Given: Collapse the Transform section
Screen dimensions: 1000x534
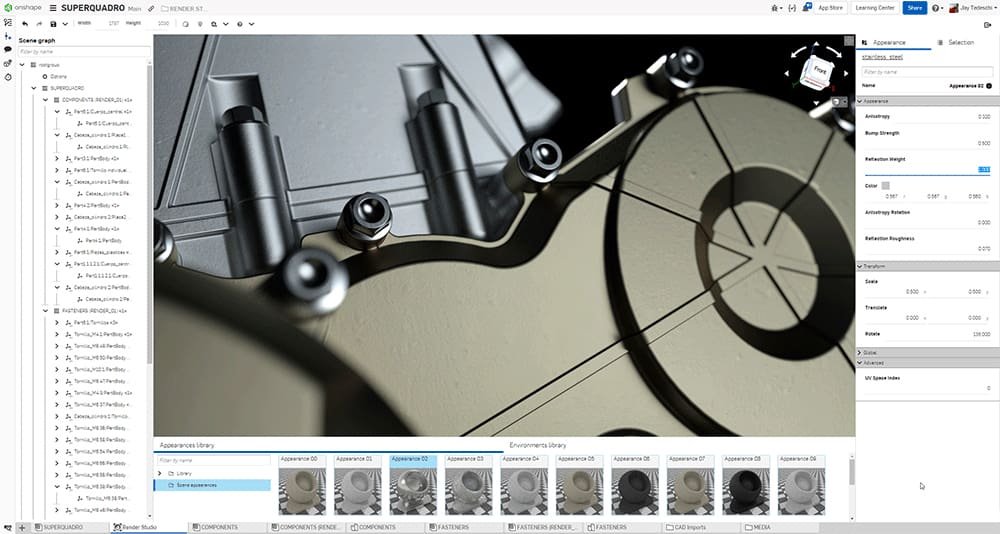Looking at the screenshot, I should click(860, 266).
